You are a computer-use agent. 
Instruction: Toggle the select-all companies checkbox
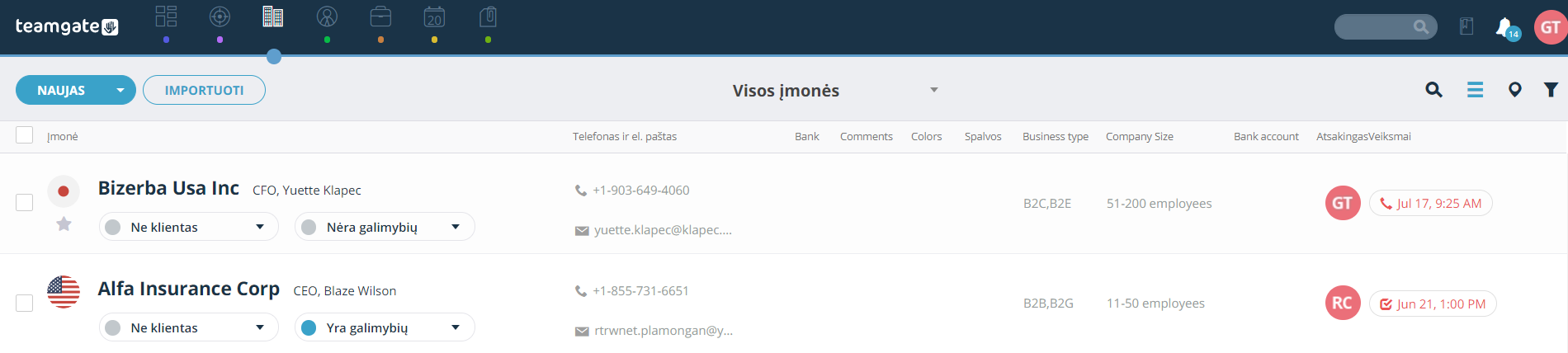click(x=25, y=135)
